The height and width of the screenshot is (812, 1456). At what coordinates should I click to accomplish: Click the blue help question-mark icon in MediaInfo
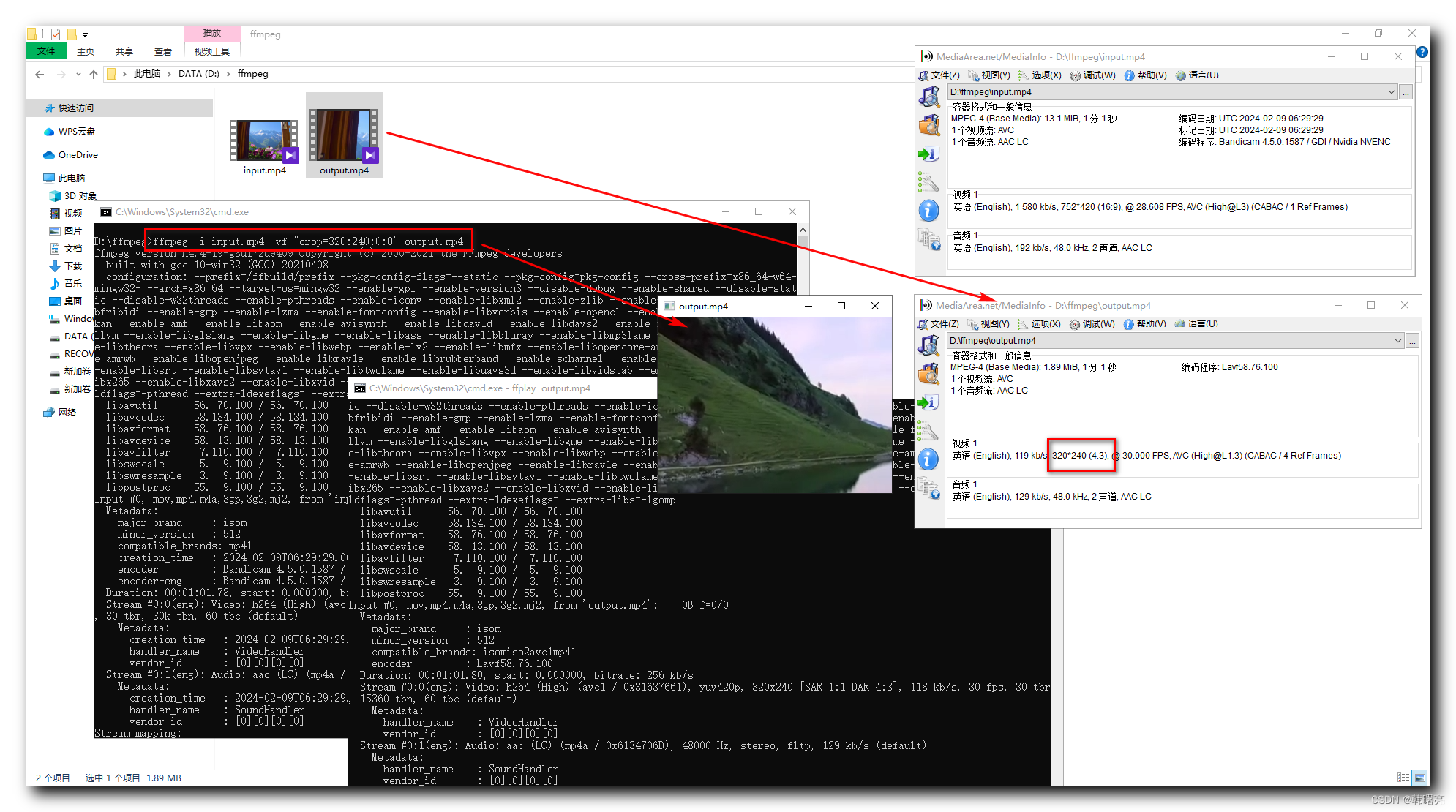click(1422, 52)
